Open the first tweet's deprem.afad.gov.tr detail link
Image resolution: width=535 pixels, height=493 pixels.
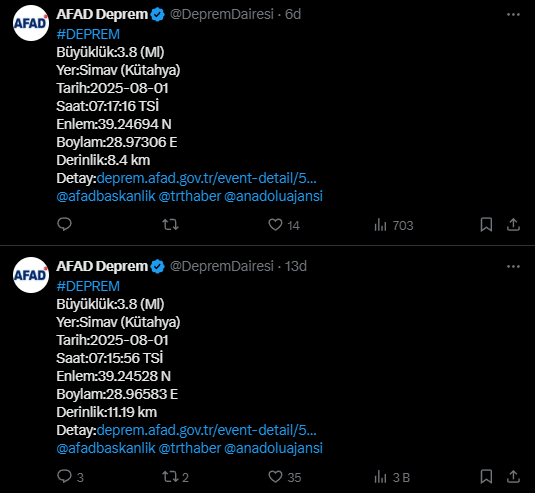pyautogui.click(x=206, y=178)
